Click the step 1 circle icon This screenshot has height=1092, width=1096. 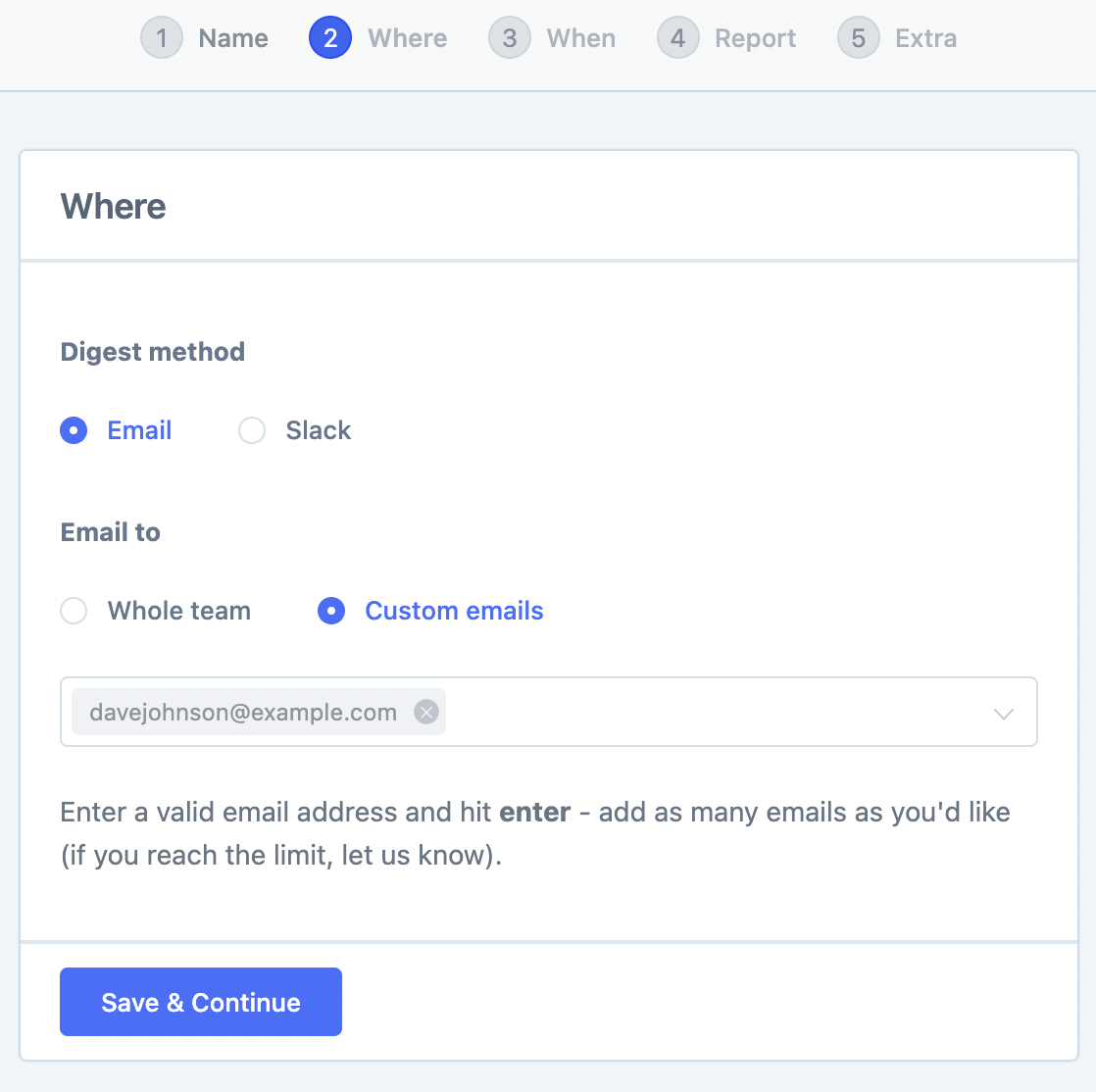(162, 39)
